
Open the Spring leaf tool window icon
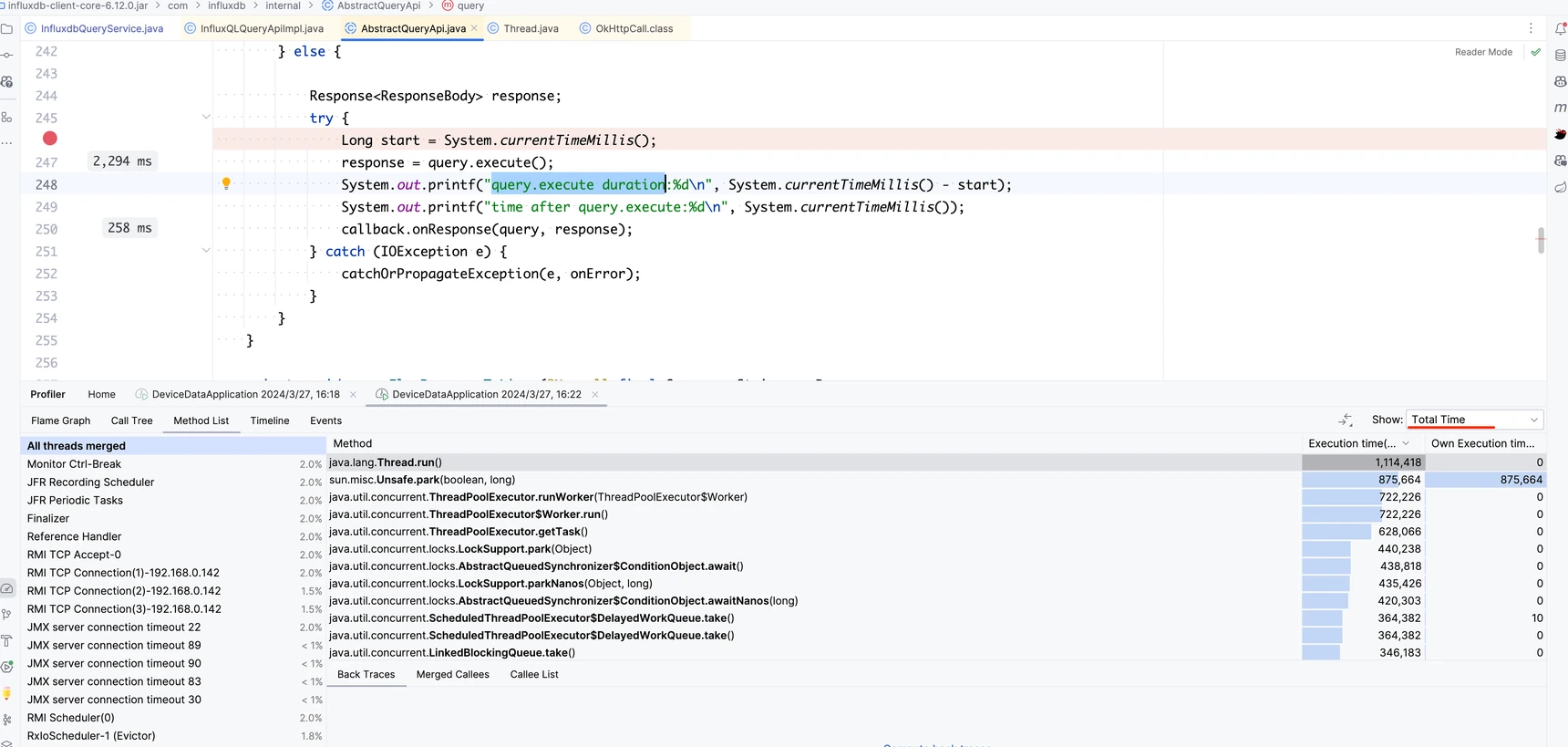(x=1560, y=187)
